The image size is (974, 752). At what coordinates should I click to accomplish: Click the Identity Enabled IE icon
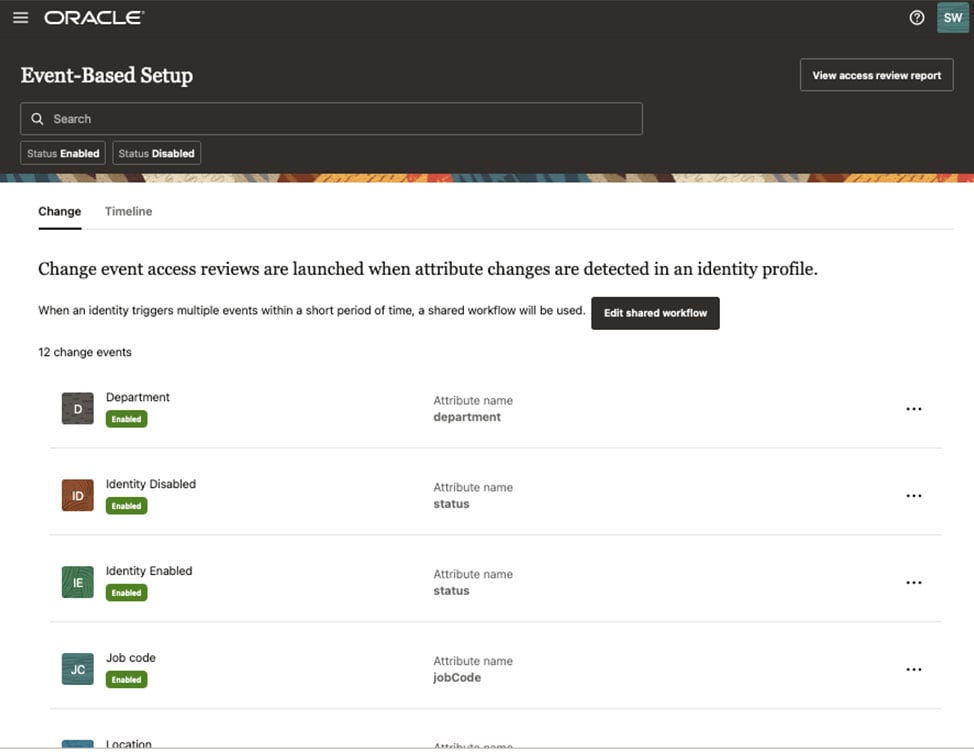tap(77, 582)
